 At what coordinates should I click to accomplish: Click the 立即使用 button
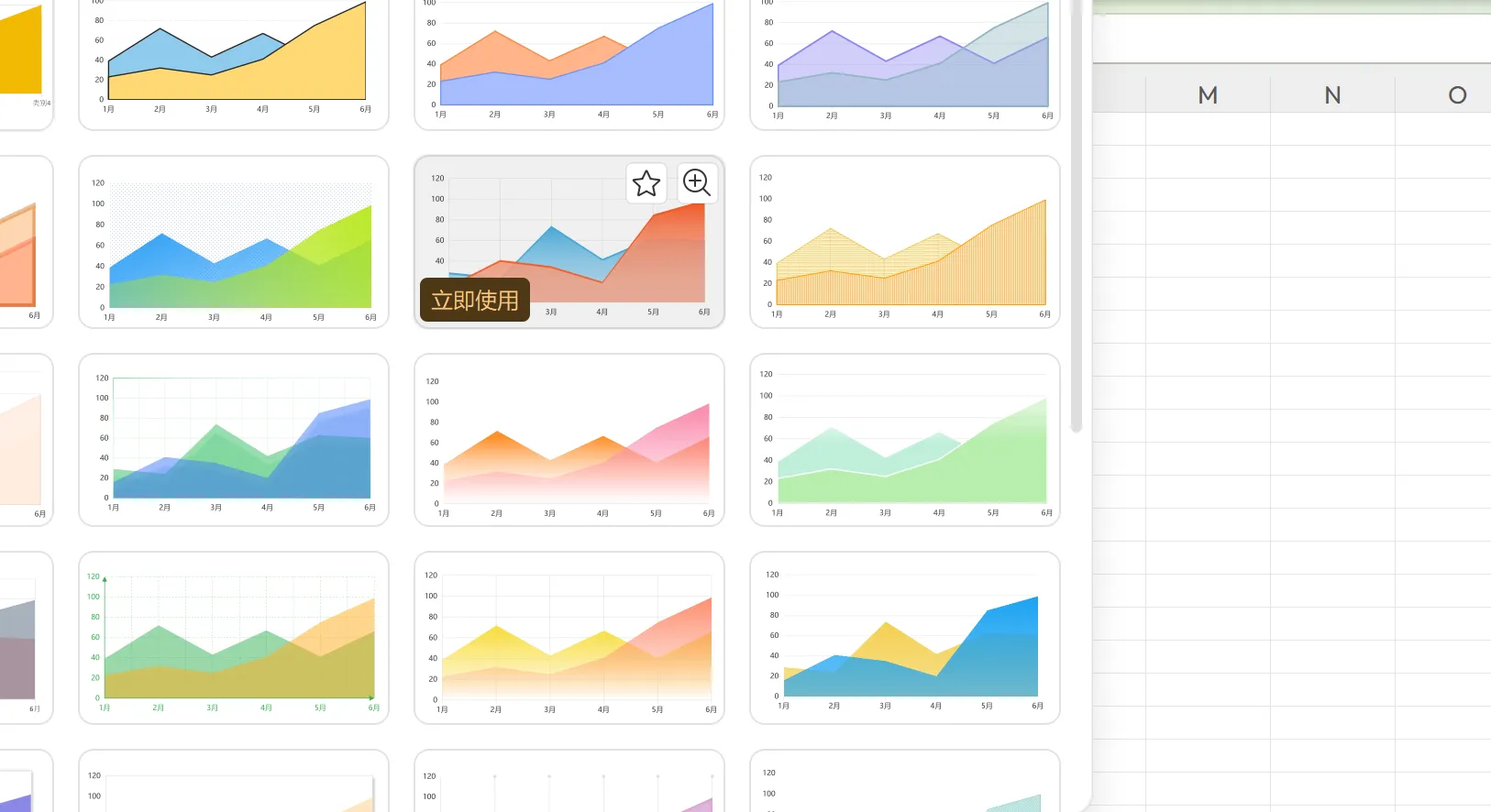475,300
